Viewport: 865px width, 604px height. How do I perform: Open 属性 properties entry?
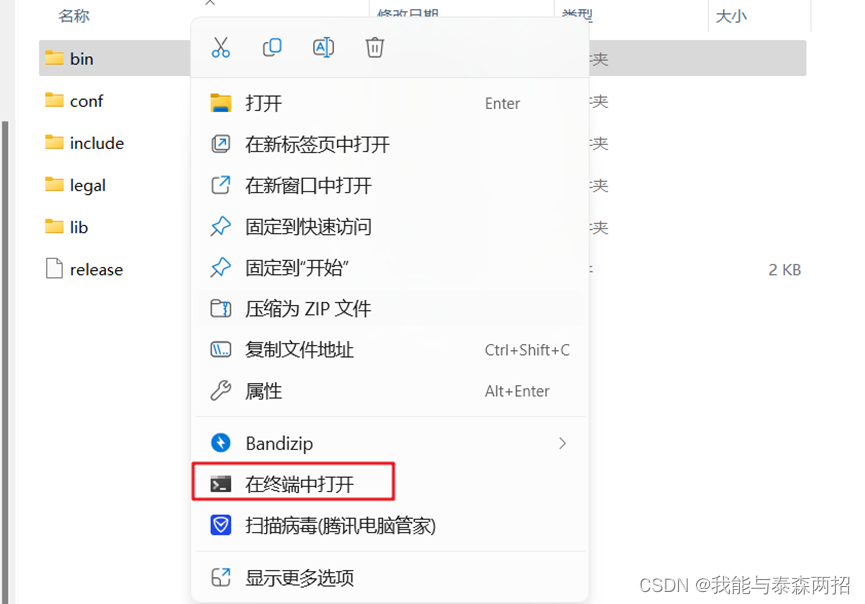click(390, 391)
